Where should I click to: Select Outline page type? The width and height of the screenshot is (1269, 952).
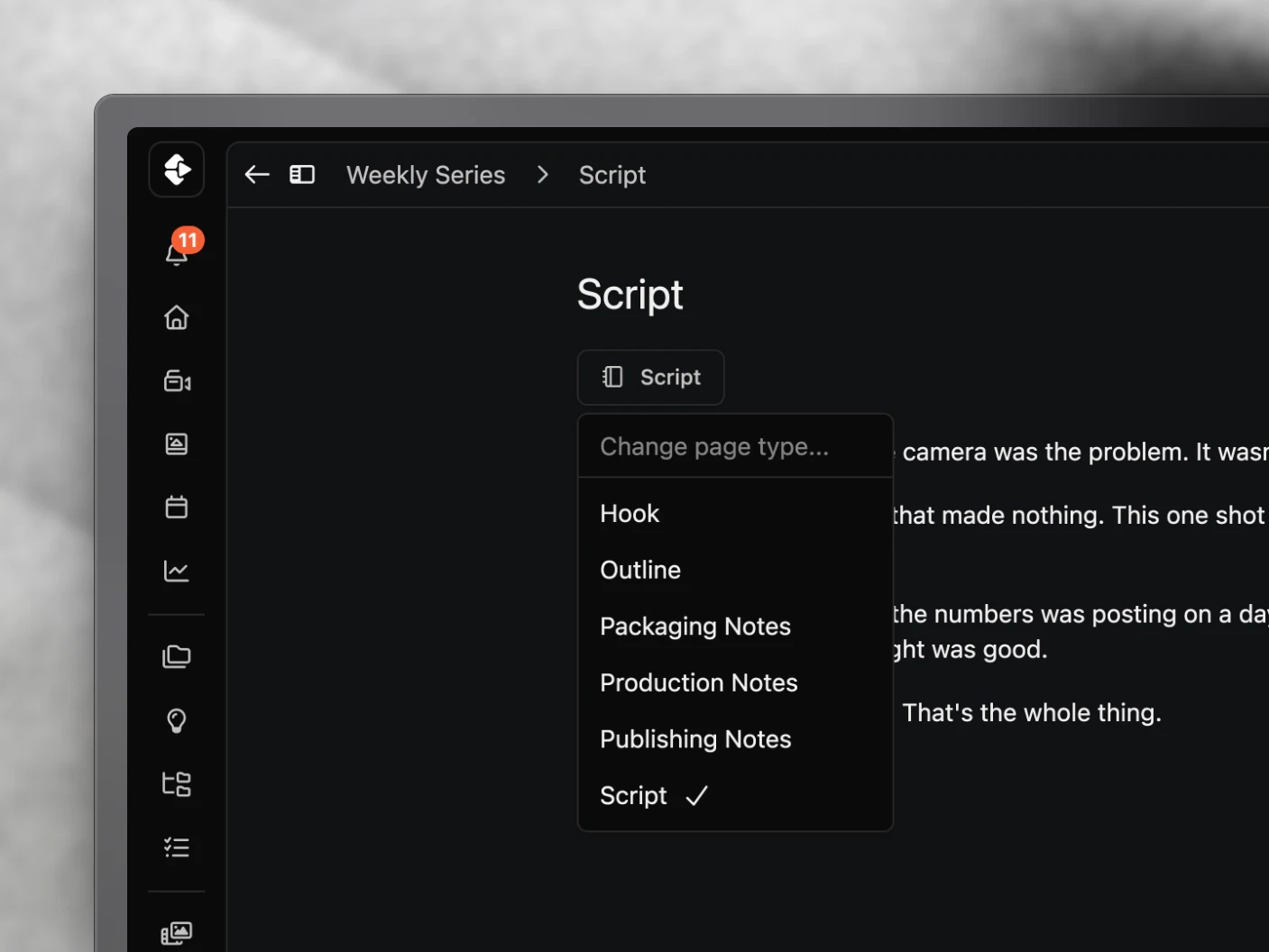tap(735, 570)
